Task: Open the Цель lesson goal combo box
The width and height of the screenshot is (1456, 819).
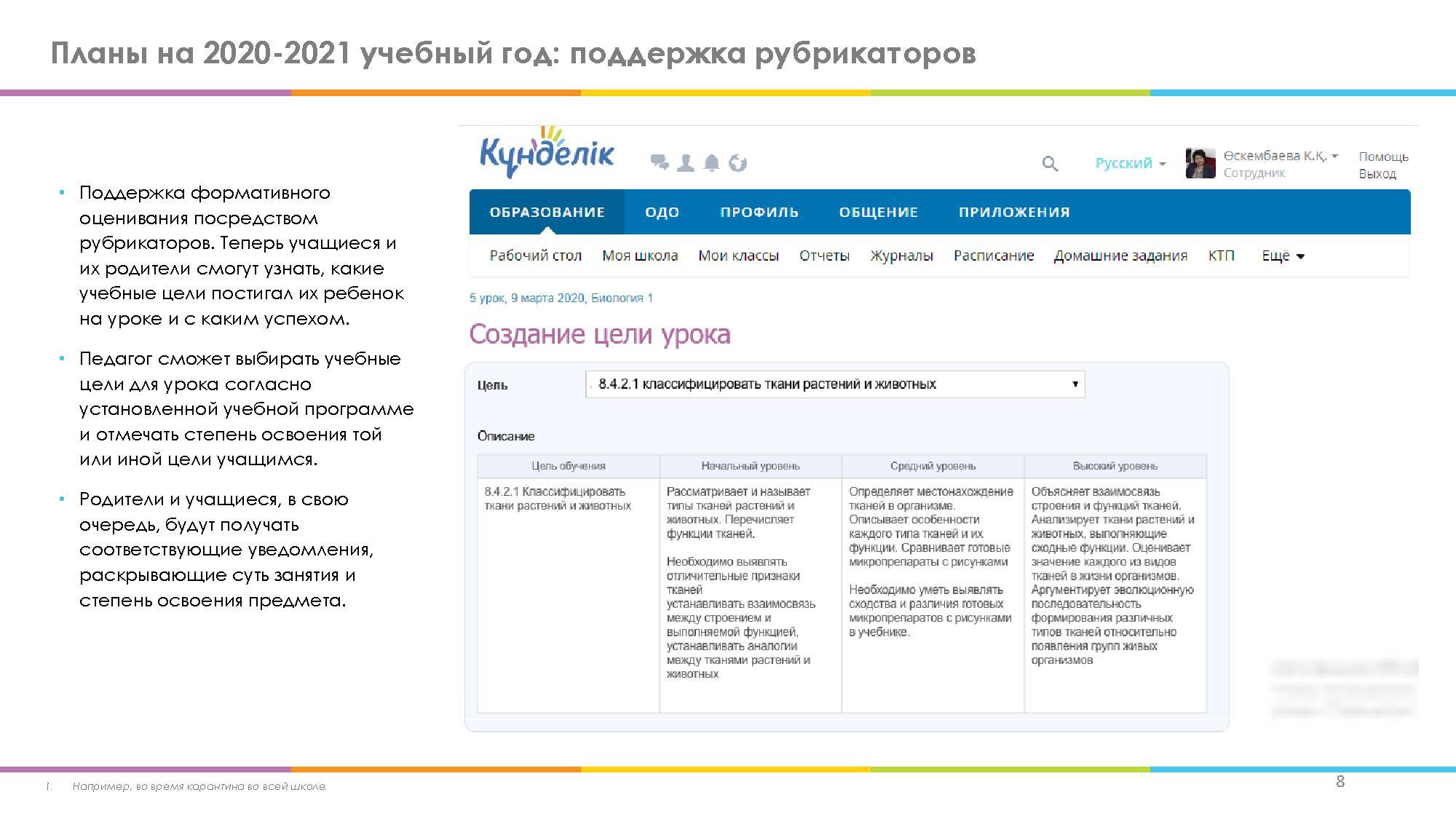Action: (x=835, y=384)
